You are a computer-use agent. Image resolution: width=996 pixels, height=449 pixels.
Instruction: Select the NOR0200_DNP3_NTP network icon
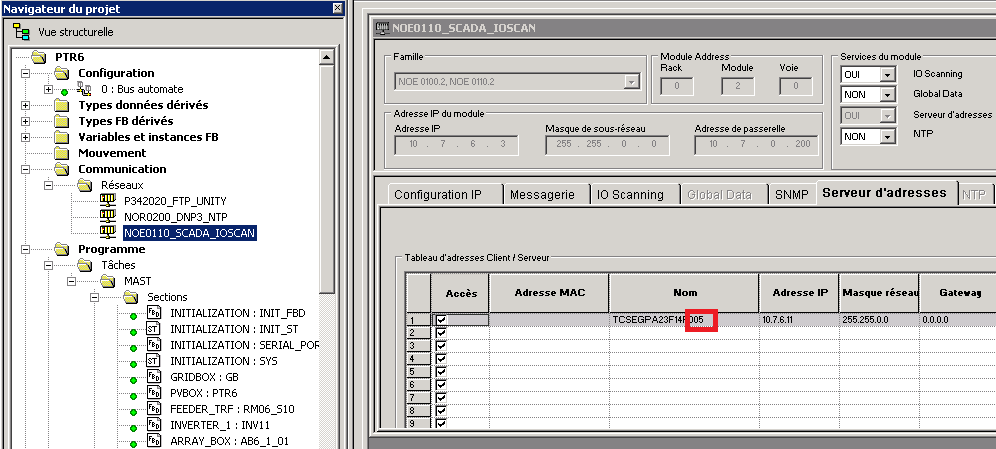[x=108, y=217]
